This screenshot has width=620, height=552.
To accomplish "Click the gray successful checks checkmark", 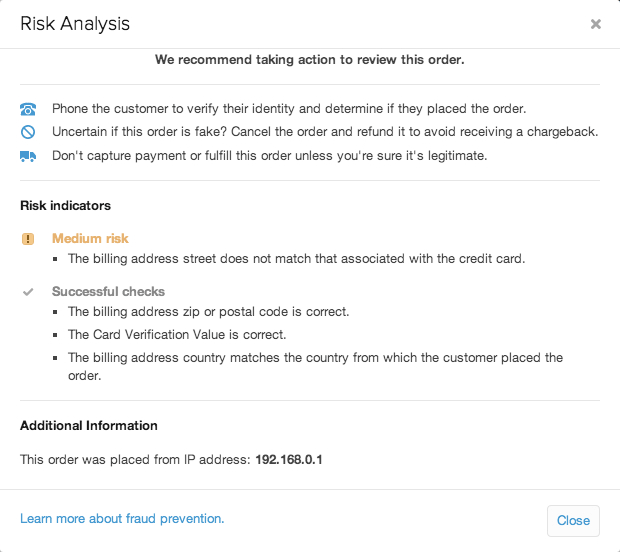I will click(27, 292).
